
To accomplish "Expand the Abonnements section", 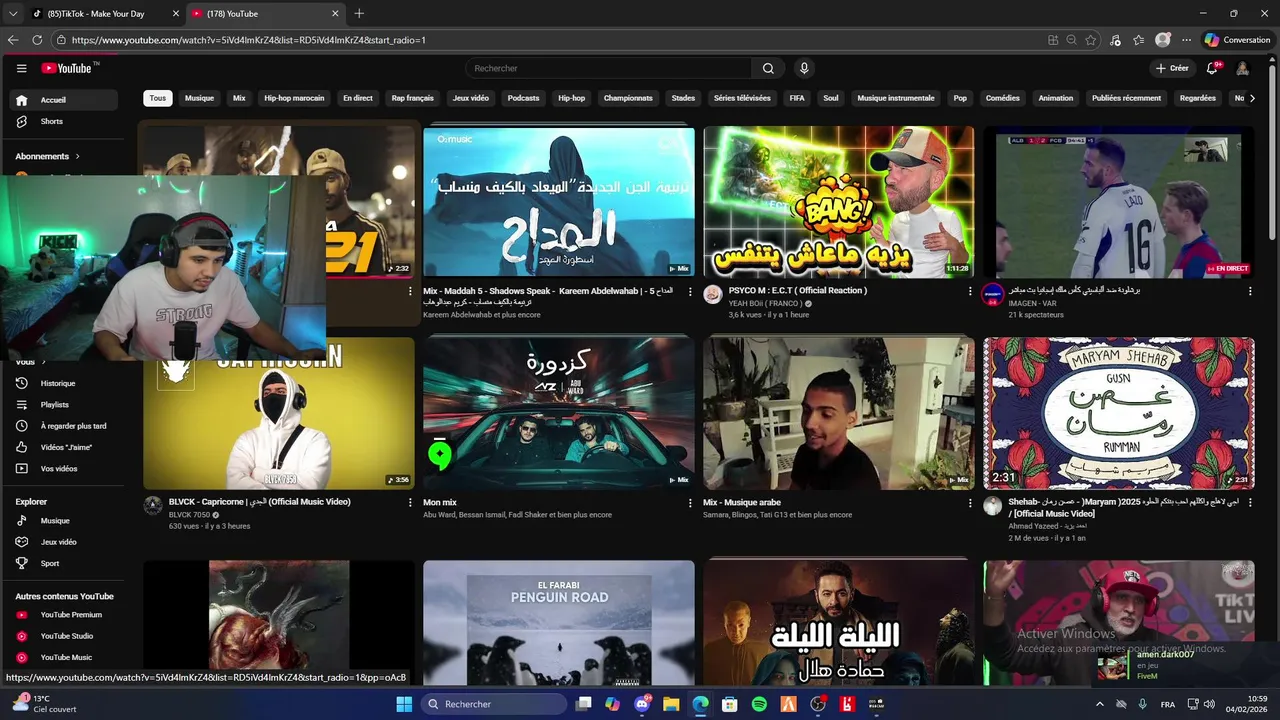I will tap(48, 156).
